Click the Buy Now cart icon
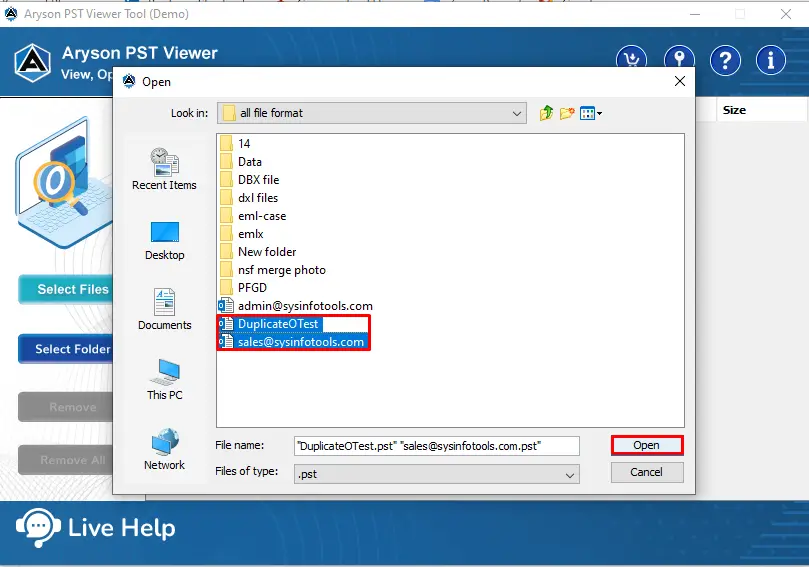 click(x=631, y=58)
